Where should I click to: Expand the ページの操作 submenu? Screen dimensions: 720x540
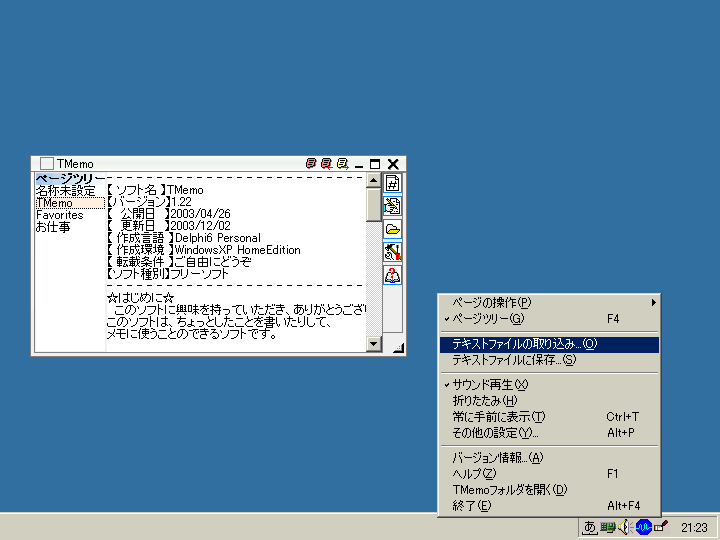(x=550, y=303)
